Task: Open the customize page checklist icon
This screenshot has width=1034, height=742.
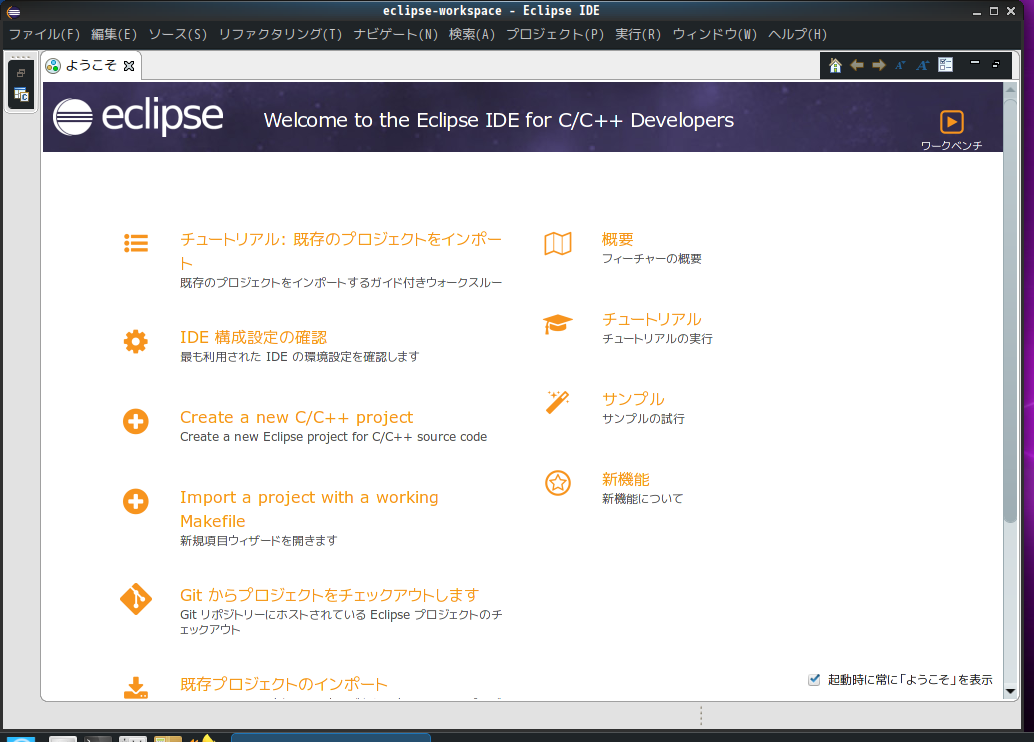Action: [x=946, y=65]
